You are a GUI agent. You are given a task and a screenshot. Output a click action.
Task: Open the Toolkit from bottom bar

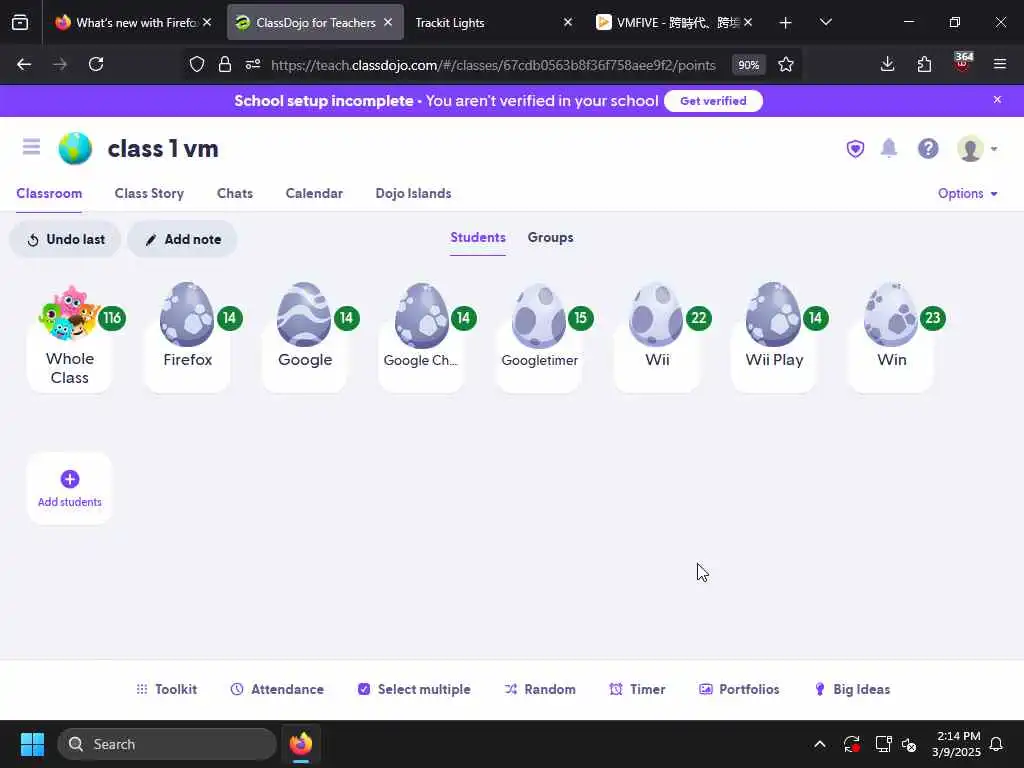(167, 689)
